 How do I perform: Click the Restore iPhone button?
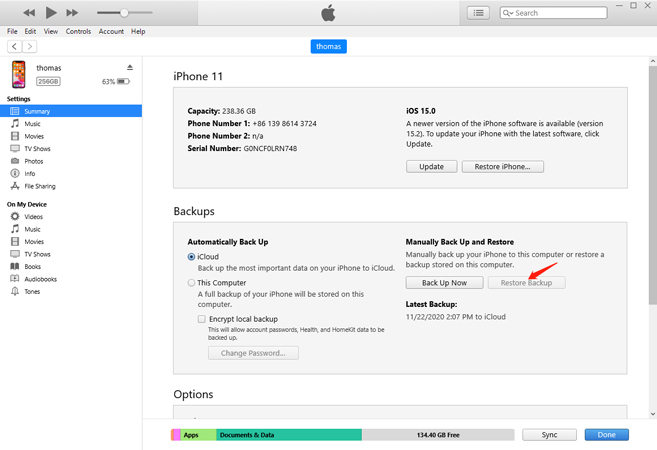coord(508,167)
